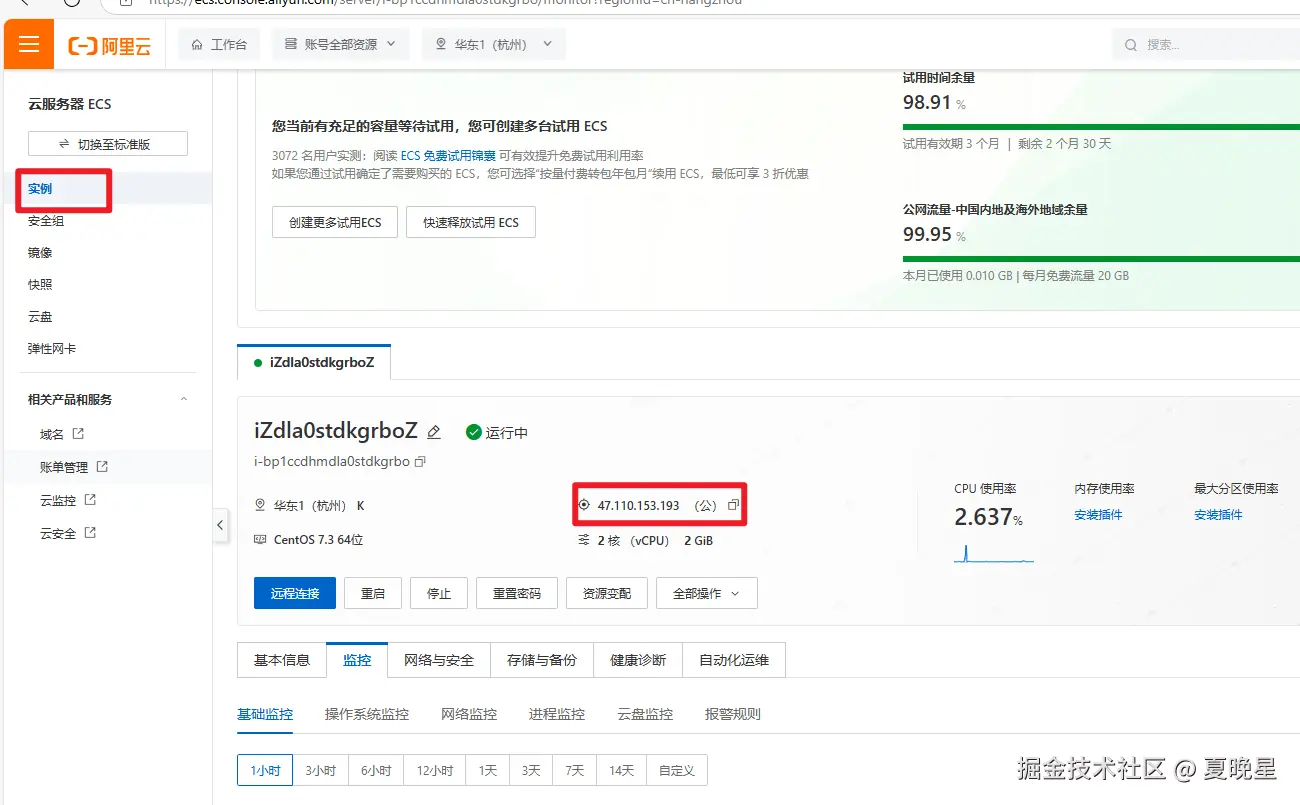Image resolution: width=1300 pixels, height=805 pixels.
Task: Collapse the 相关产品和服务 section
Action: pos(183,400)
